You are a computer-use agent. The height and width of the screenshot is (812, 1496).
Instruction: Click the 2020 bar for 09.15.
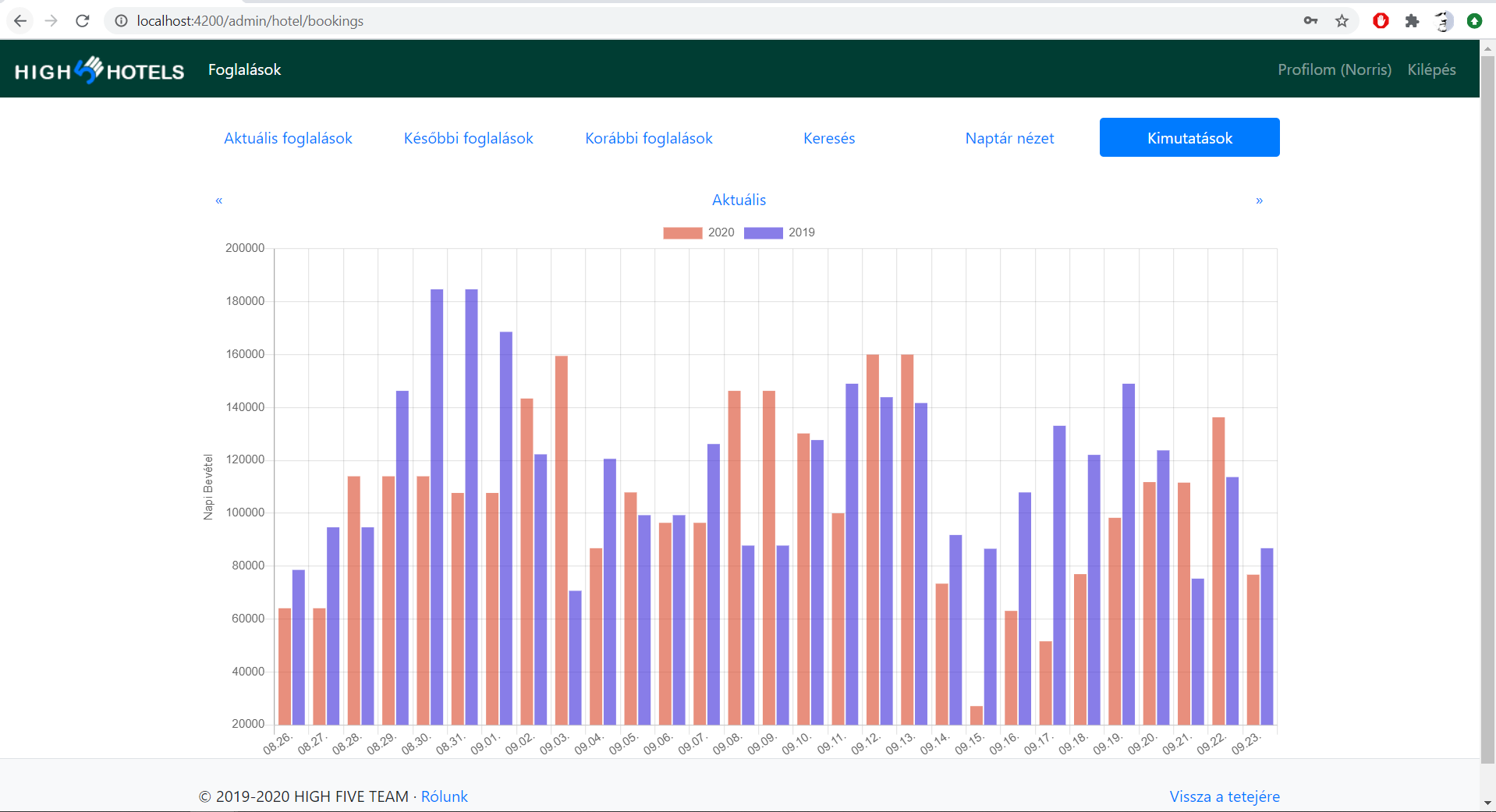click(x=977, y=715)
